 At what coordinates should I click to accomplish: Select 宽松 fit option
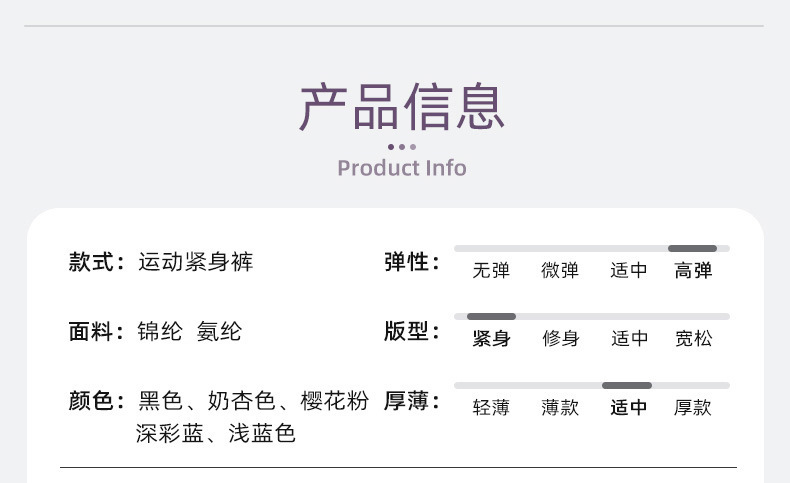click(694, 338)
